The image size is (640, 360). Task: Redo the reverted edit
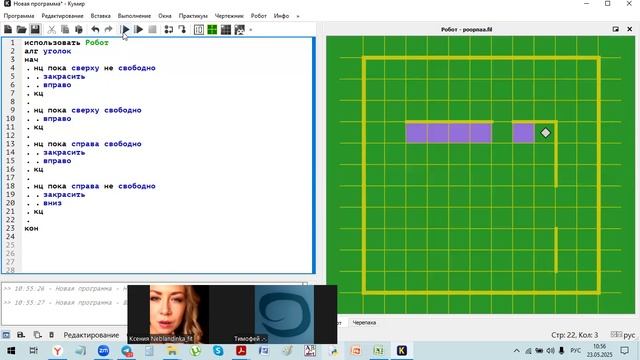point(108,29)
